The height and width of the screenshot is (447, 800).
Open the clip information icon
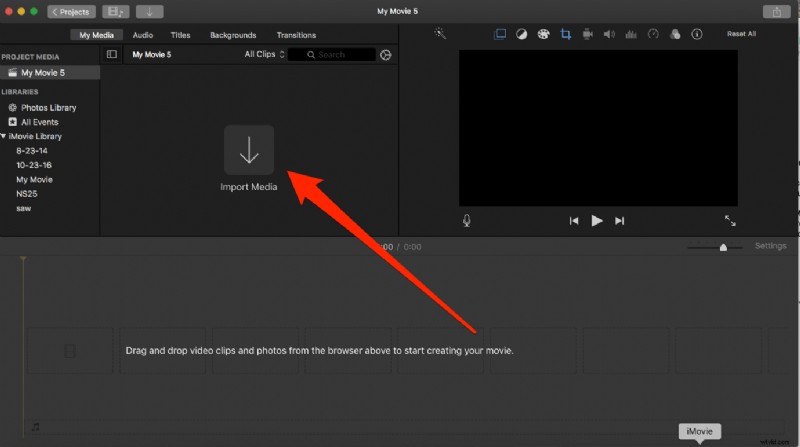(x=696, y=34)
